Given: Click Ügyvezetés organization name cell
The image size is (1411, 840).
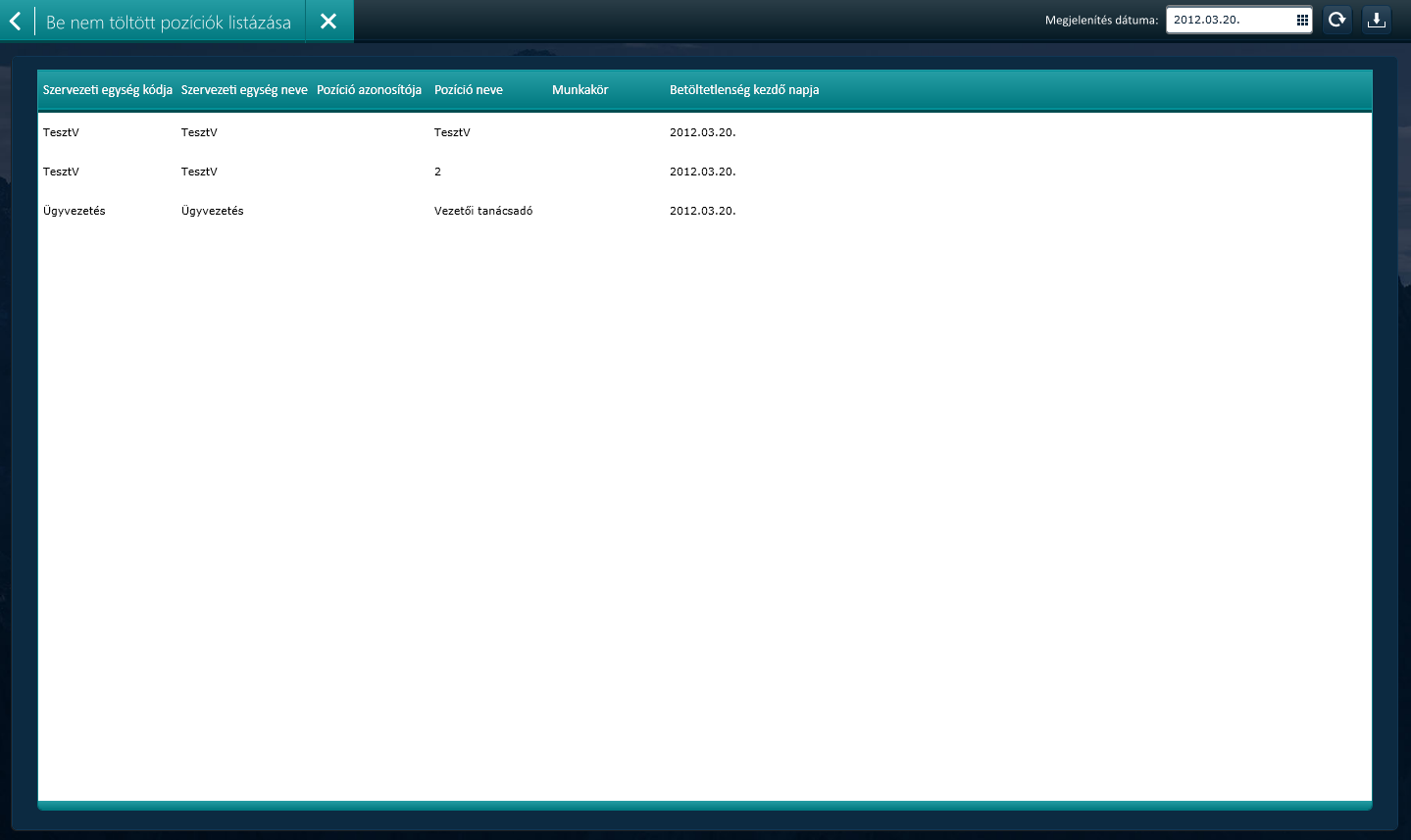Looking at the screenshot, I should pyautogui.click(x=213, y=211).
